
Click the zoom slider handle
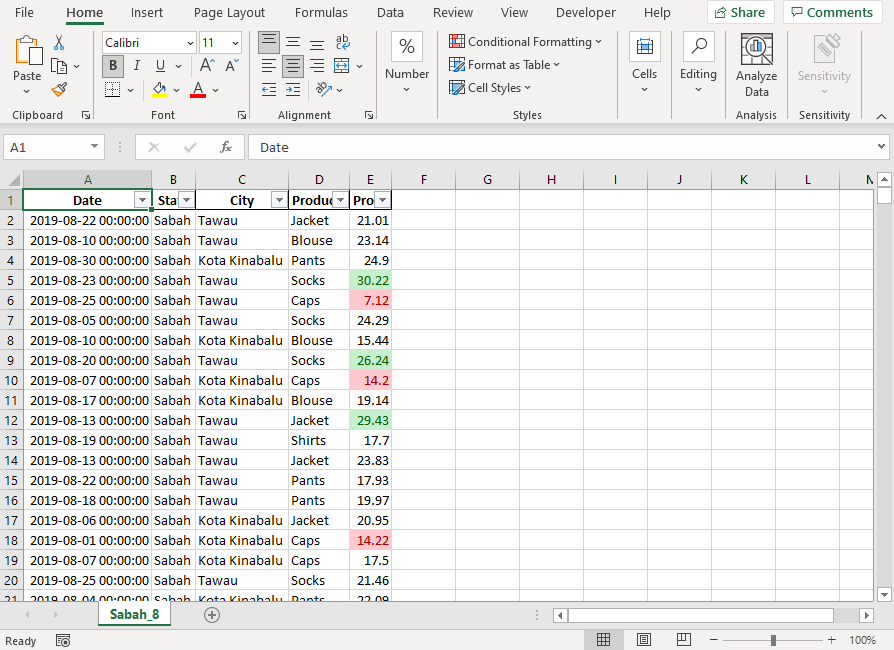click(x=773, y=640)
